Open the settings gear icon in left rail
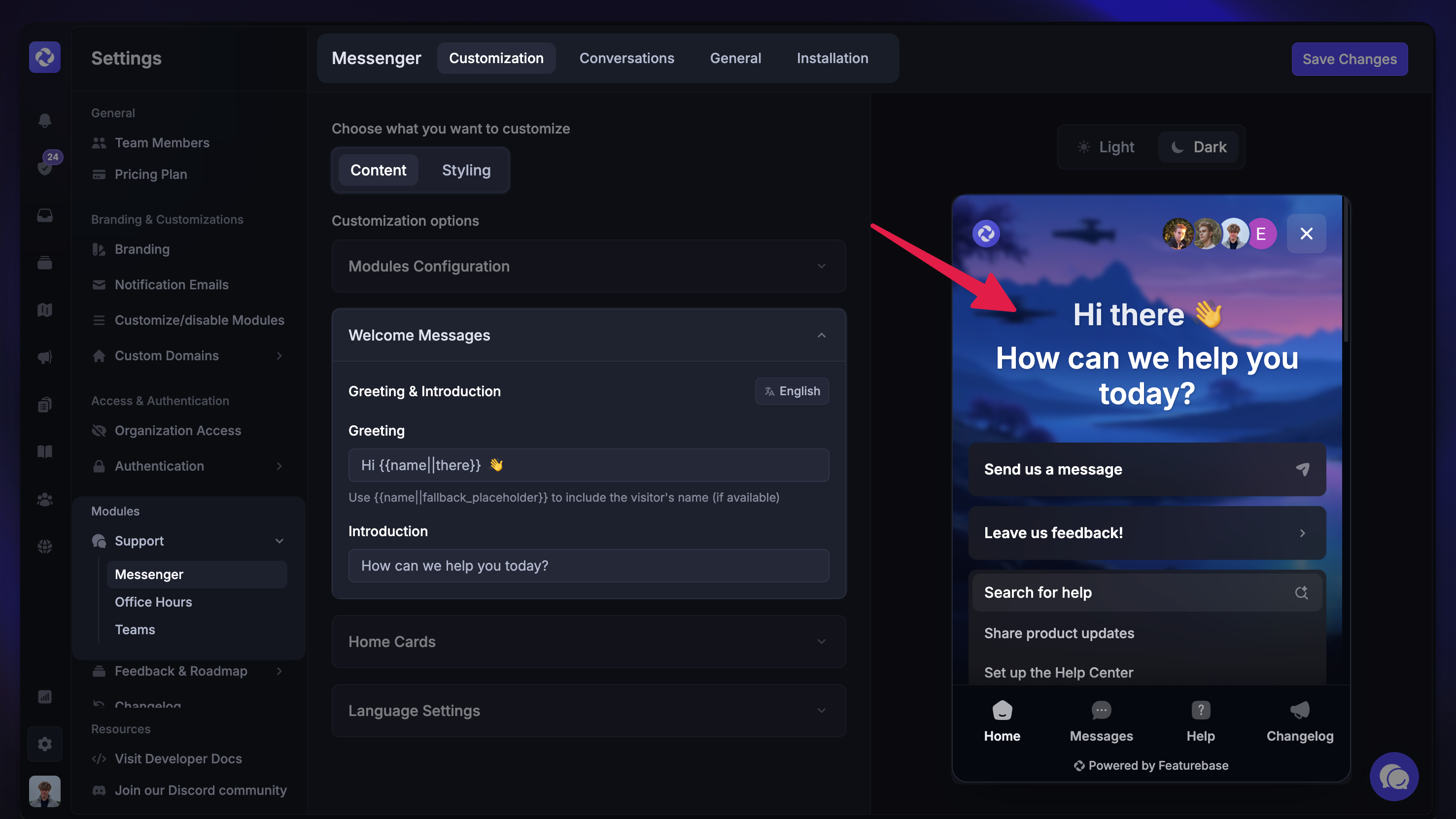This screenshot has width=1456, height=819. click(x=45, y=744)
